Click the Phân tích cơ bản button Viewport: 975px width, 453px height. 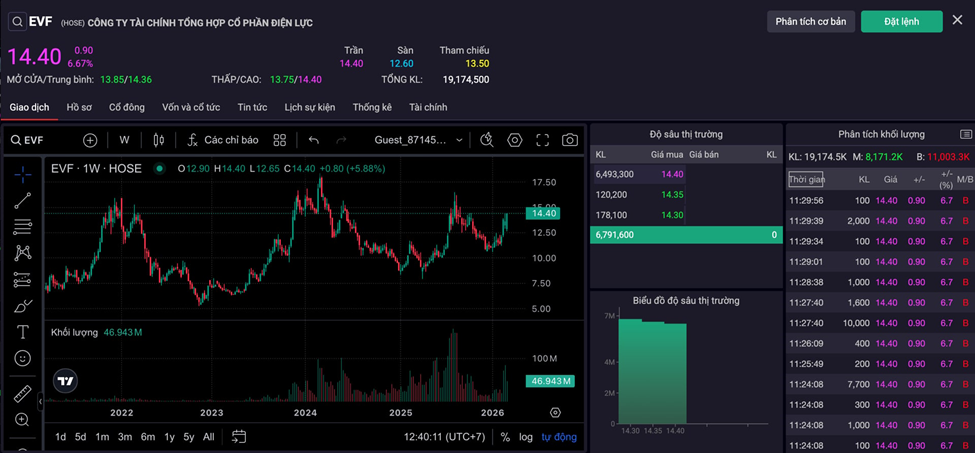(x=810, y=21)
